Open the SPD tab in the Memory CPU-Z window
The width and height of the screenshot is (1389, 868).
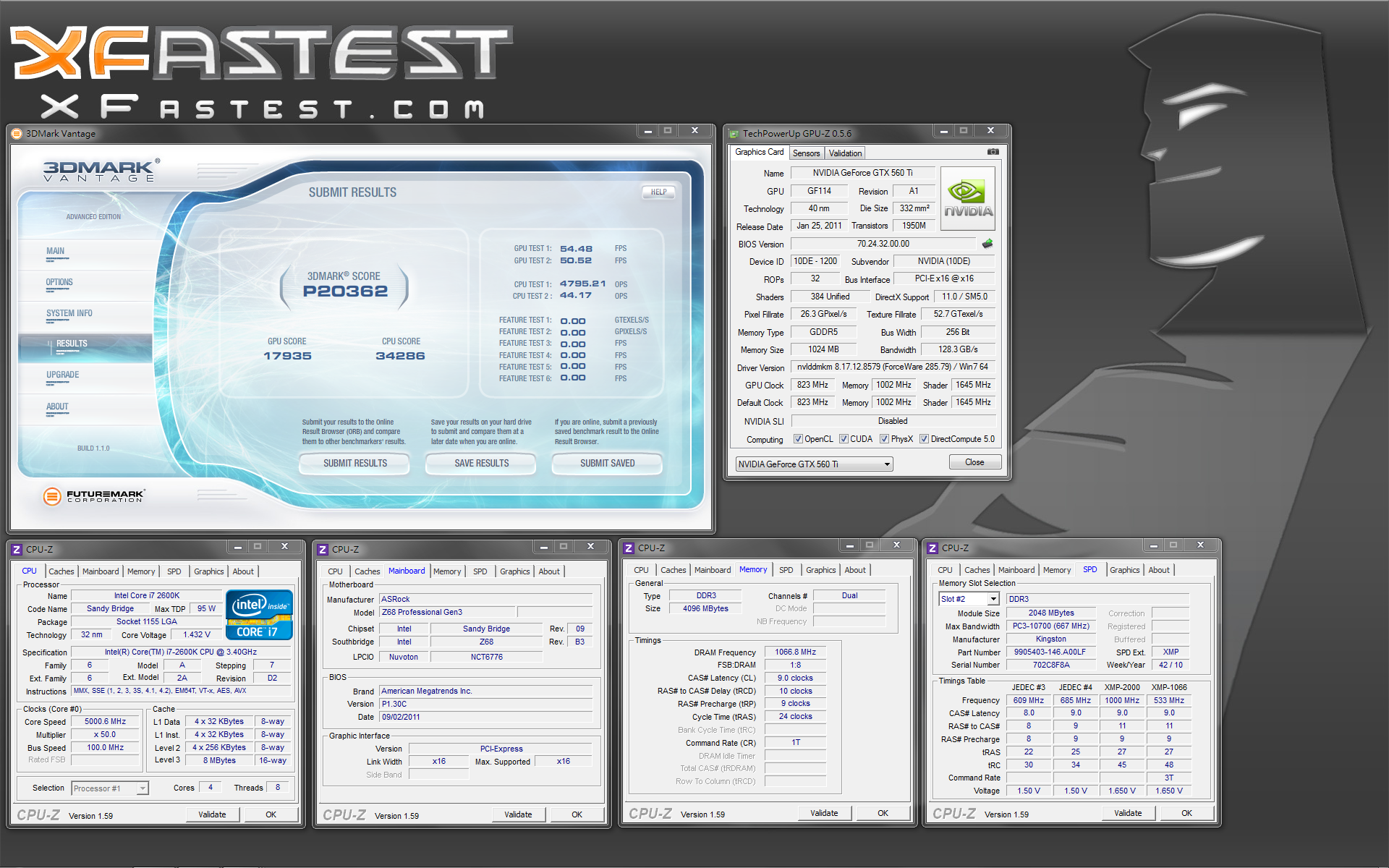click(786, 570)
